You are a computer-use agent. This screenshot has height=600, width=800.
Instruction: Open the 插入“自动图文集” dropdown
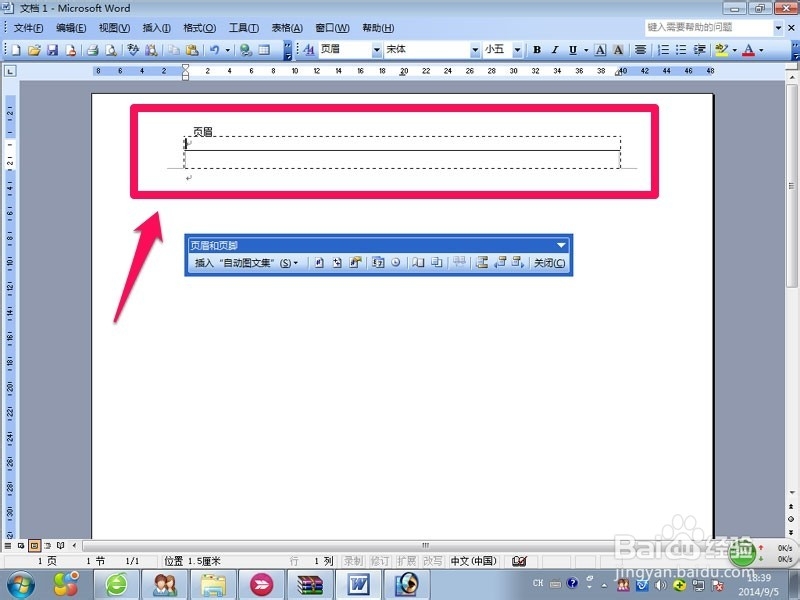tap(246, 263)
